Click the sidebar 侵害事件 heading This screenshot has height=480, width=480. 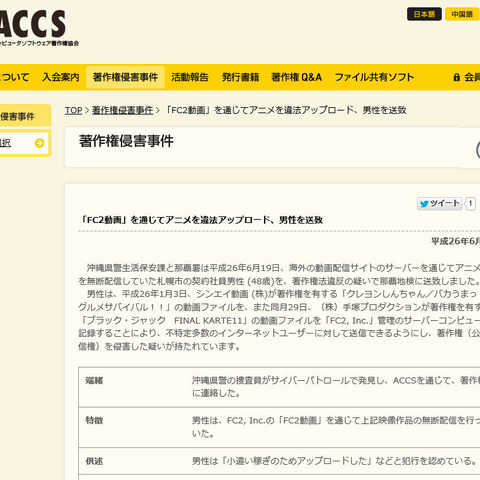[x=25, y=116]
